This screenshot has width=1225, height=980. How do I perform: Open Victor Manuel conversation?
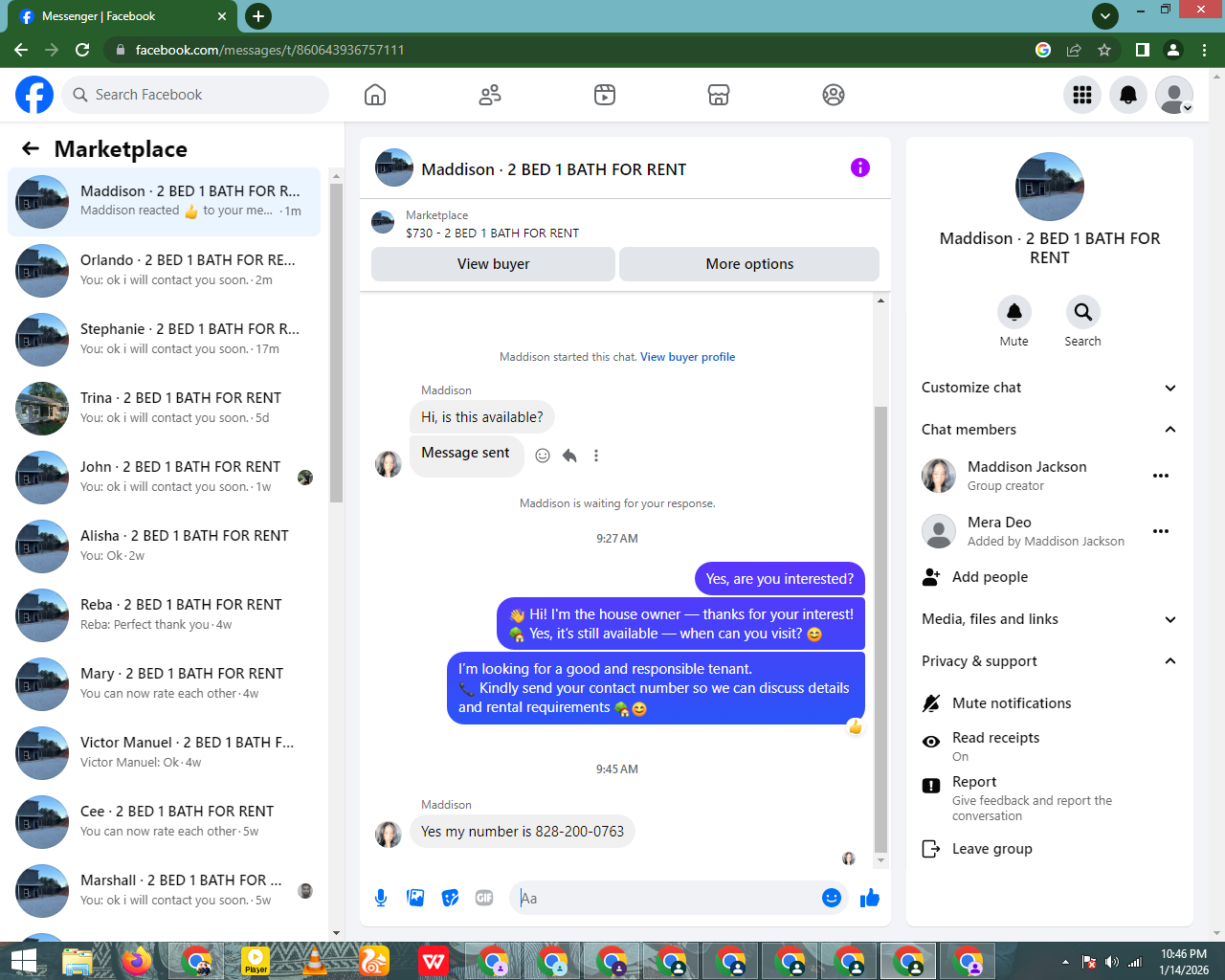(x=164, y=753)
